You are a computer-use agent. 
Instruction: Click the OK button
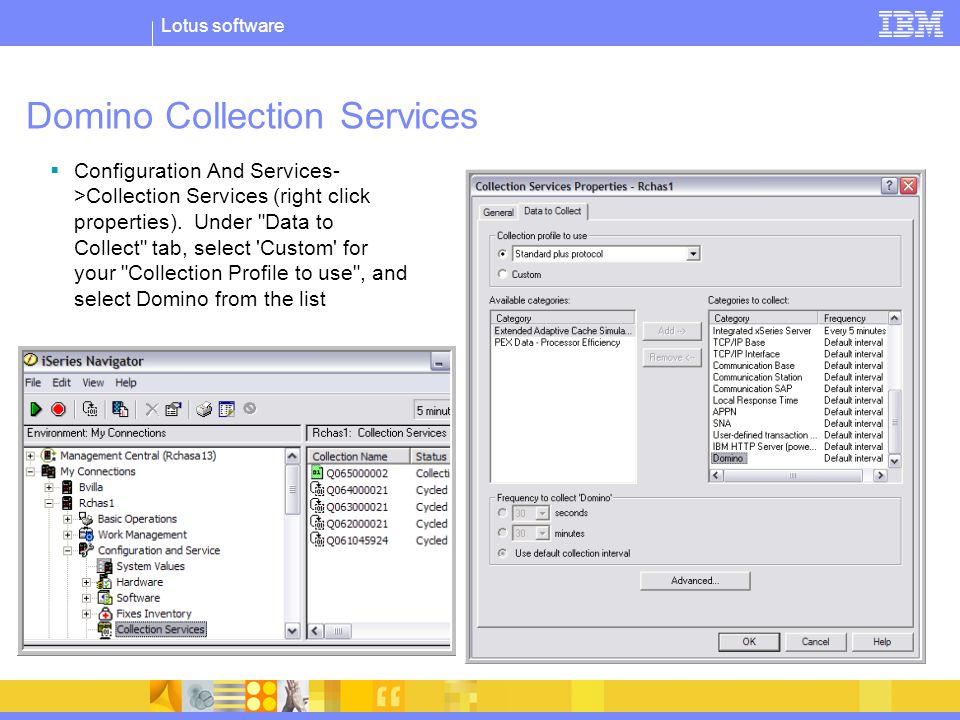coord(749,642)
